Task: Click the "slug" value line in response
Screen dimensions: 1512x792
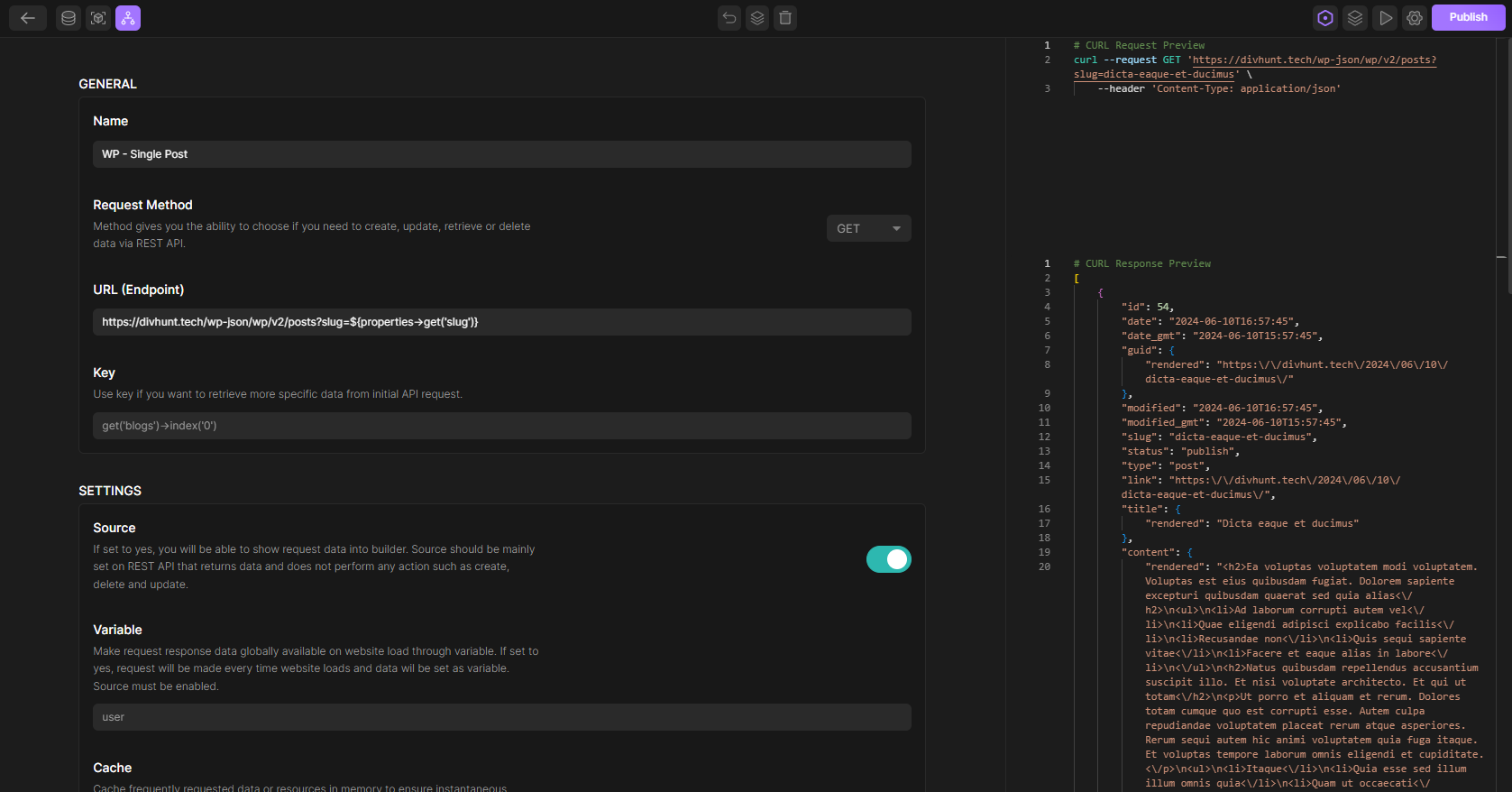Action: (x=1219, y=437)
